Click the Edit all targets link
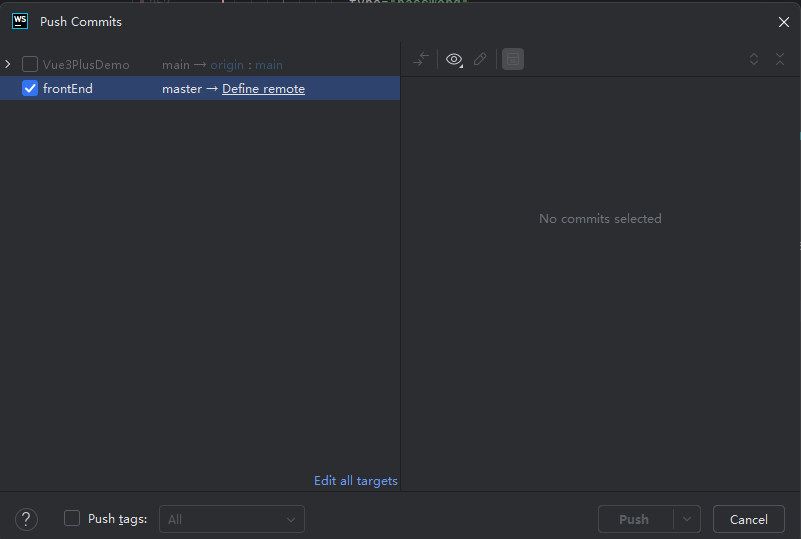The height and width of the screenshot is (539, 801). point(356,481)
